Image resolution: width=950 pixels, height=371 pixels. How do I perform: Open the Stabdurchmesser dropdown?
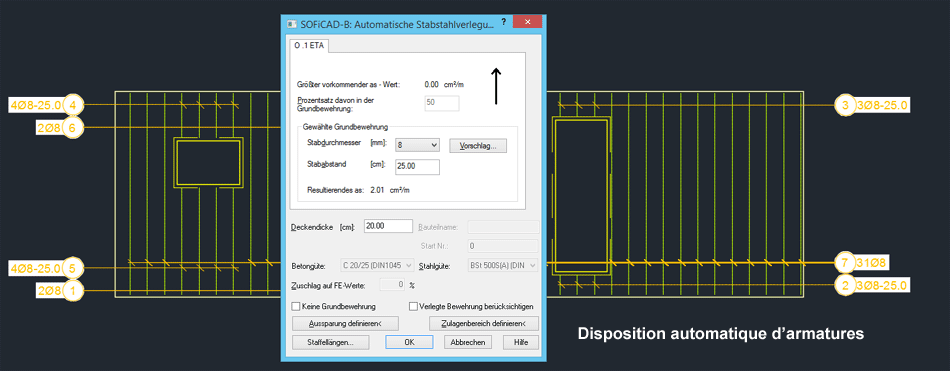tap(417, 145)
